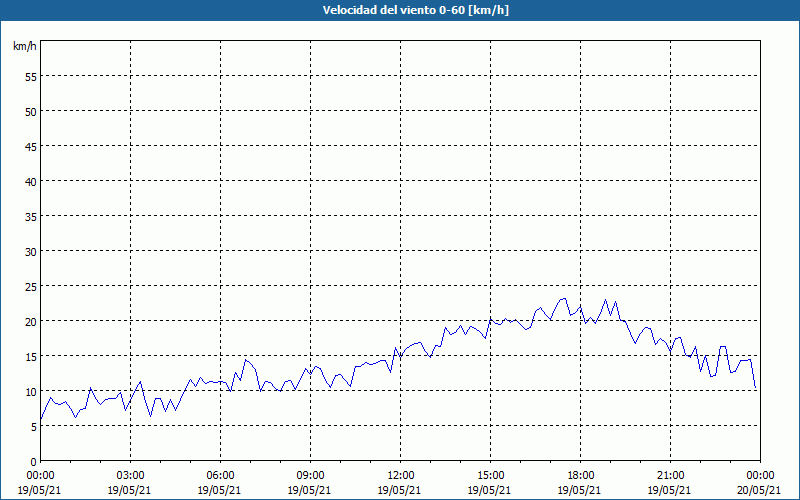Click the 09:00 time marker label

pos(310,475)
